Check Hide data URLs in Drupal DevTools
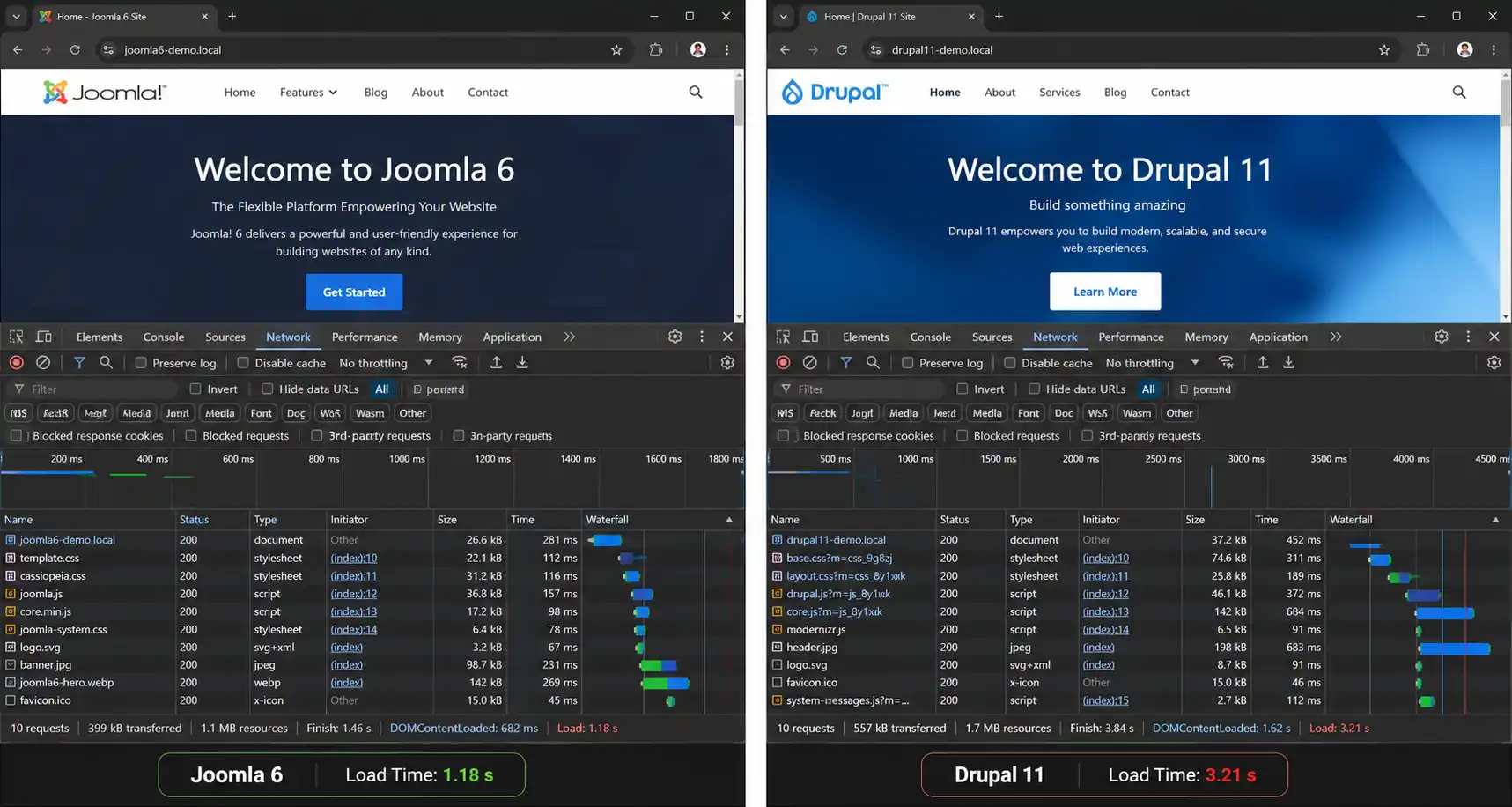The image size is (1512, 807). click(1035, 389)
